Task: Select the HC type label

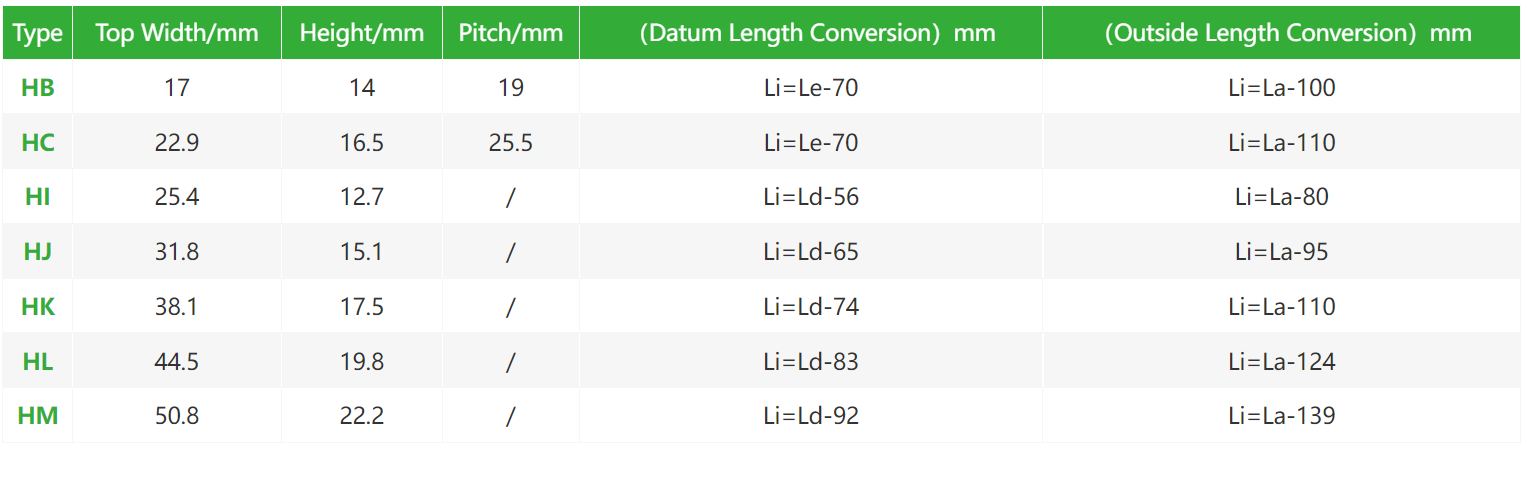Action: click(38, 143)
